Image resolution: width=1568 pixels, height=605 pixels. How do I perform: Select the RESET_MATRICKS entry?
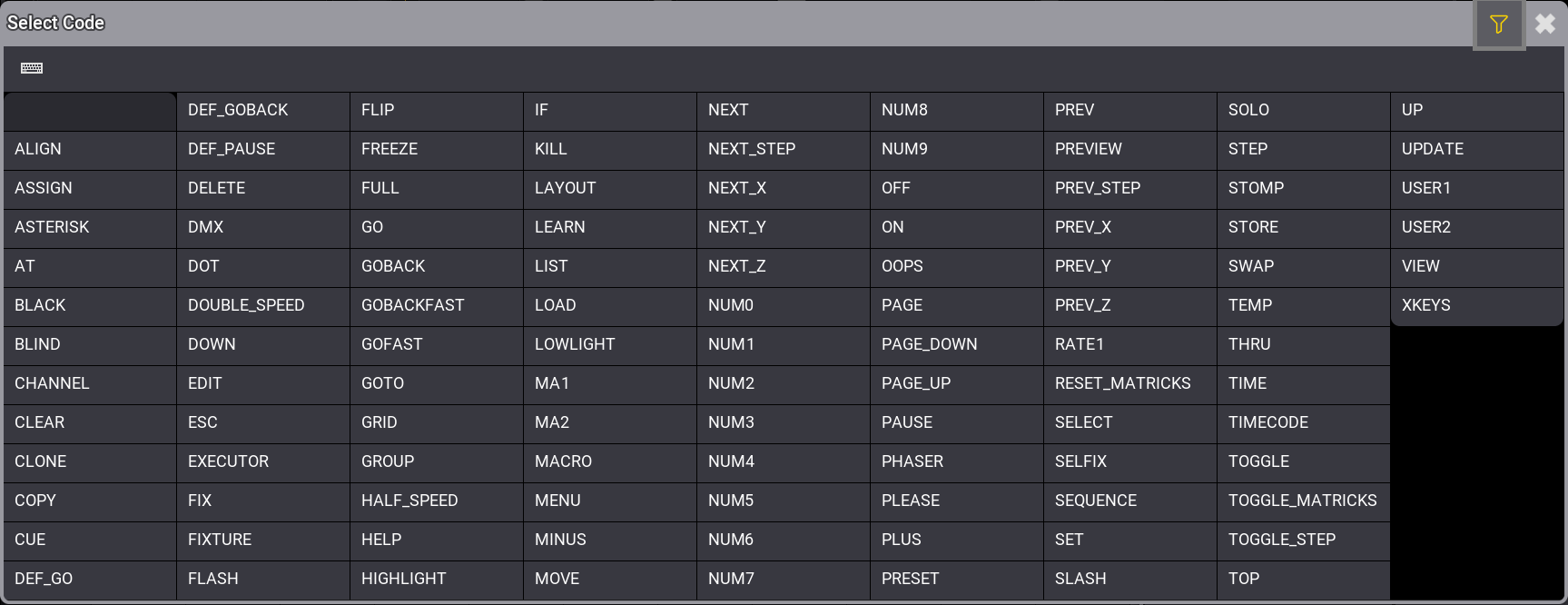click(x=1129, y=383)
